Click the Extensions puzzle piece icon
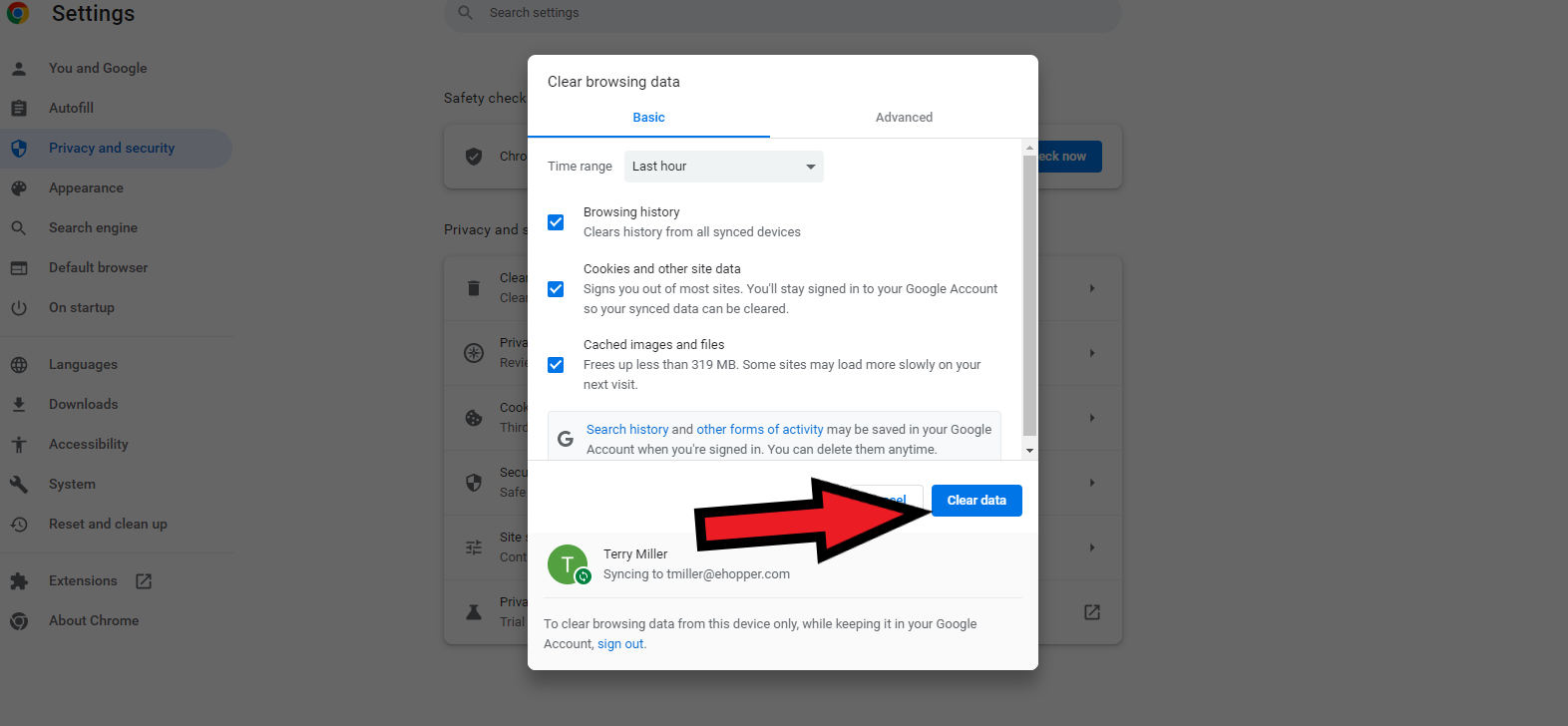This screenshot has height=726, width=1568. tap(19, 580)
